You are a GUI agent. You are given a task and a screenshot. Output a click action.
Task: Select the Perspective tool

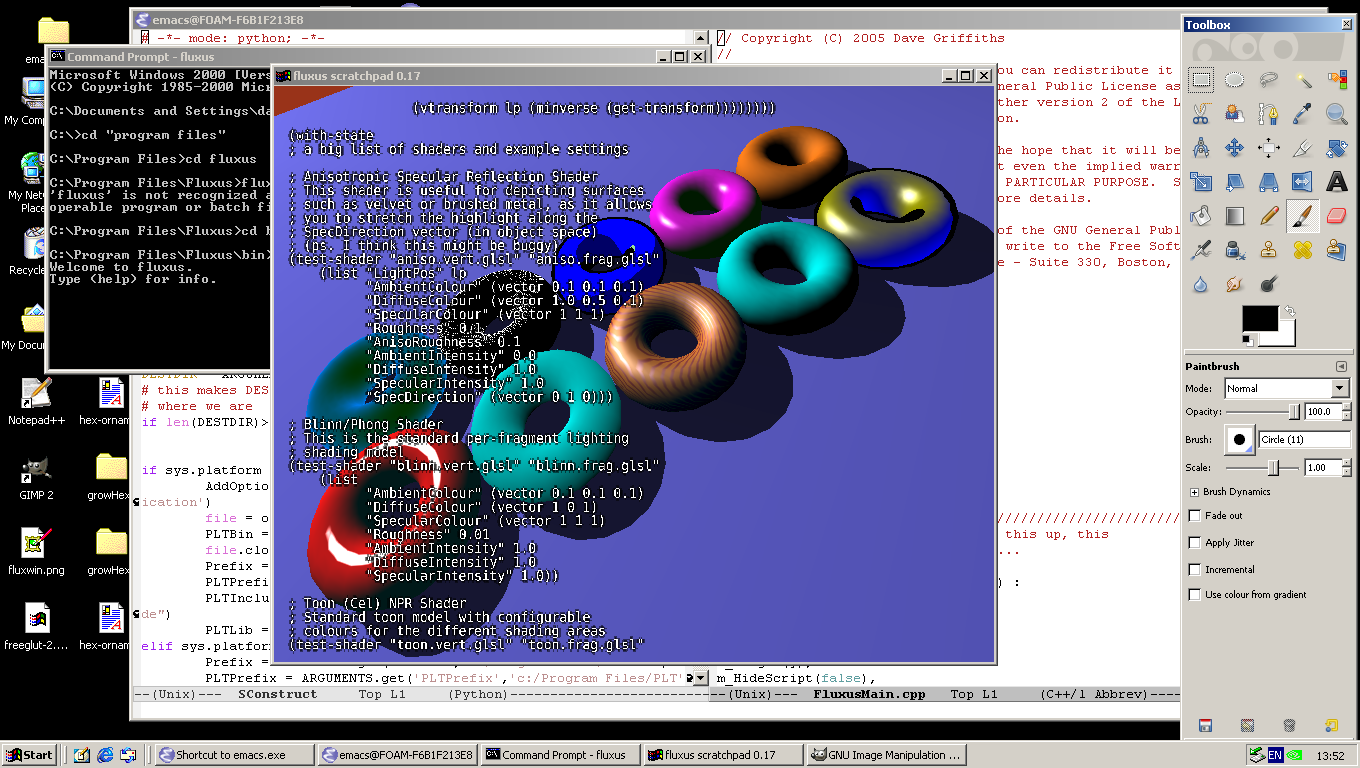click(x=1269, y=182)
